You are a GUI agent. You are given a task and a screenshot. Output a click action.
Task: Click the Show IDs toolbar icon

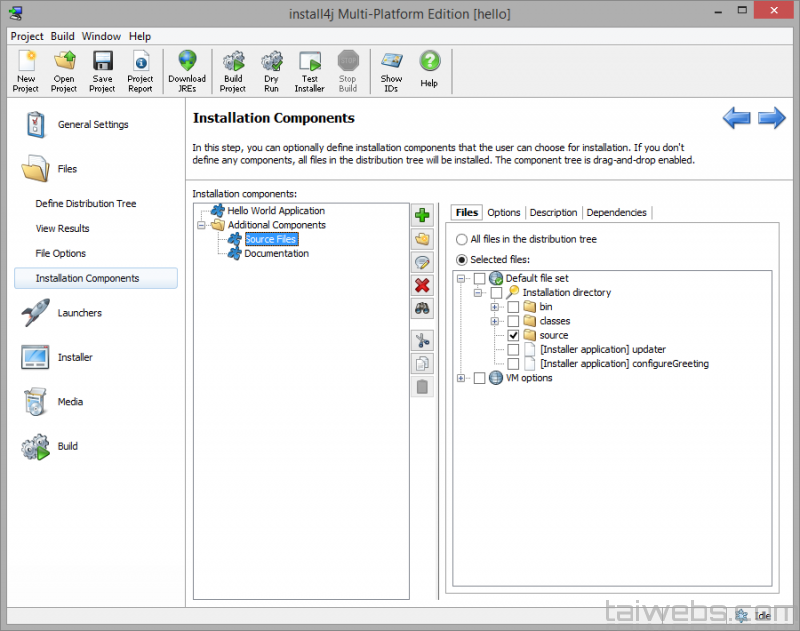[391, 70]
